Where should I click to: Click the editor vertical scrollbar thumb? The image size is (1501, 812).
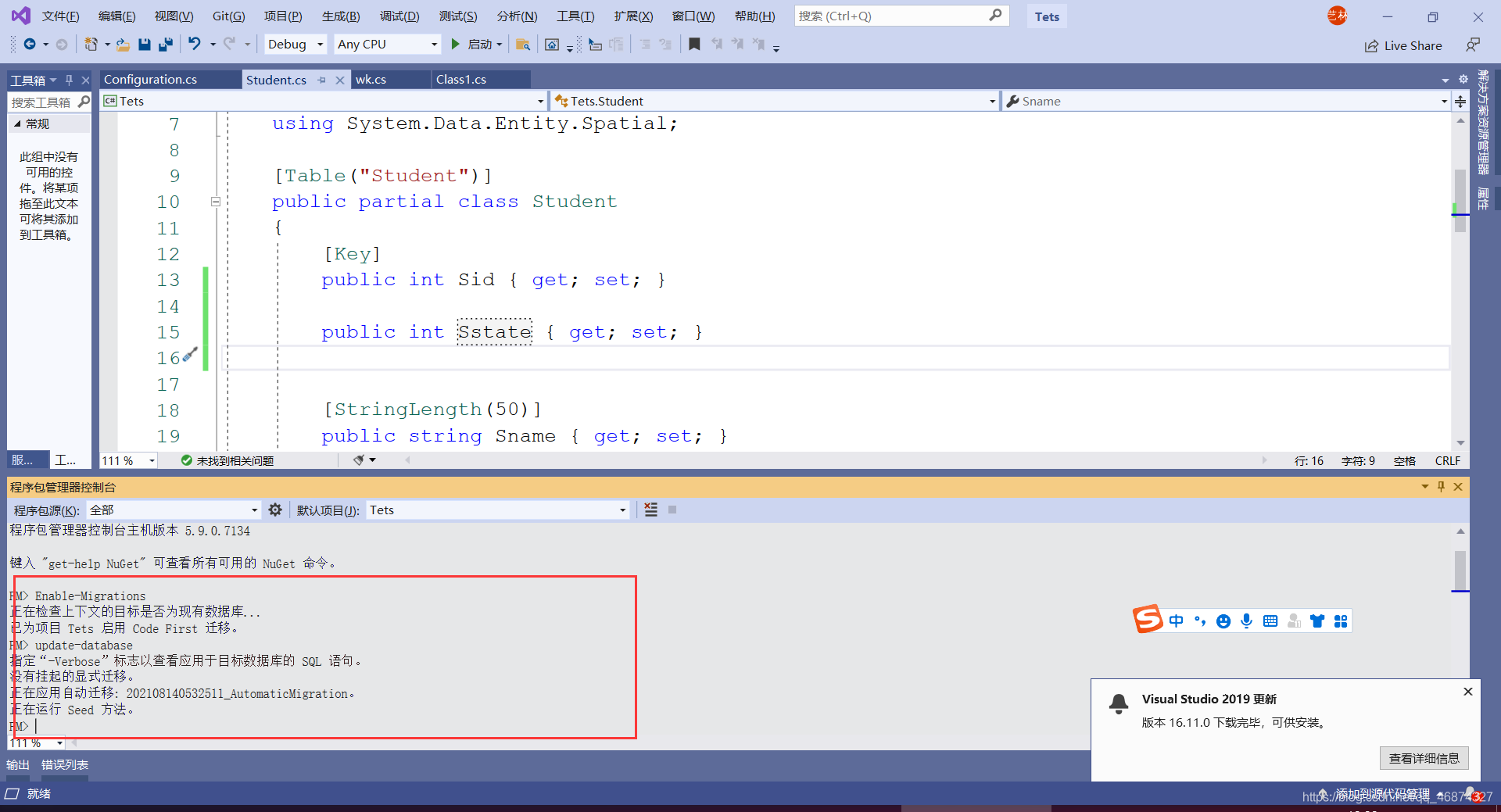point(1460,200)
